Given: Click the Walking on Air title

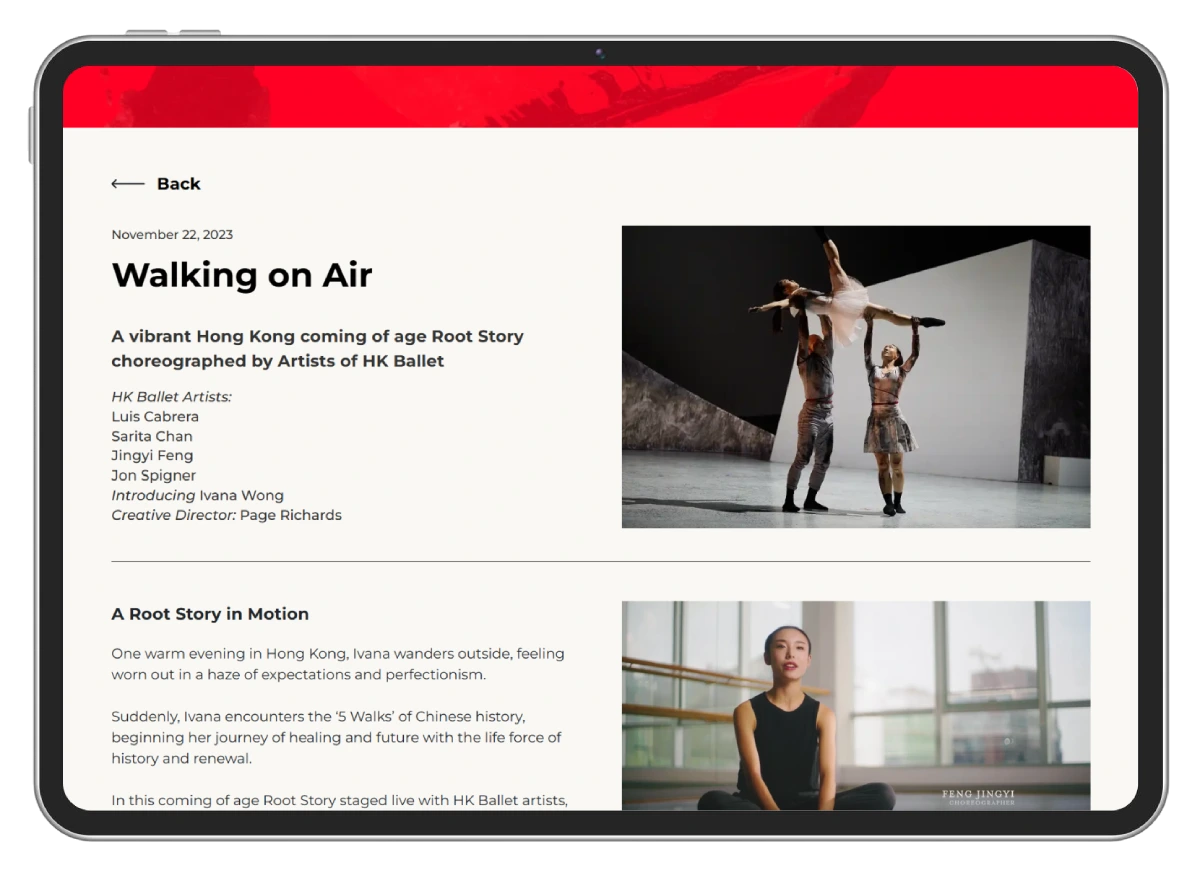Looking at the screenshot, I should 242,274.
